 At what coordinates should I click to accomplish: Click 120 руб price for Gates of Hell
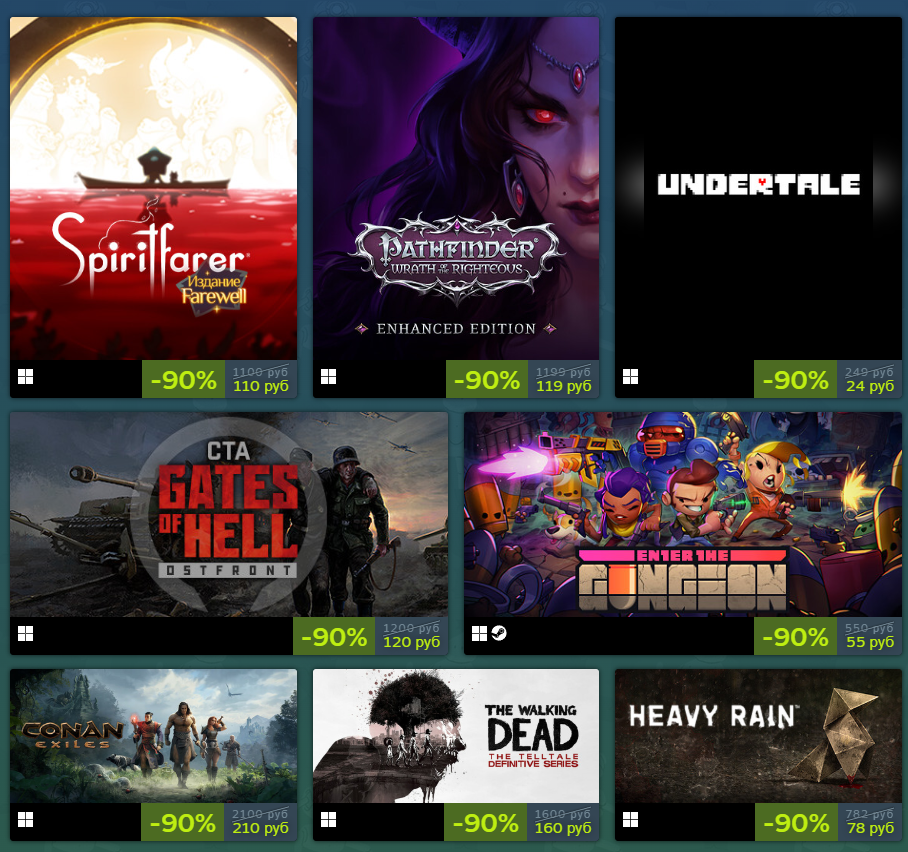pyautogui.click(x=412, y=642)
